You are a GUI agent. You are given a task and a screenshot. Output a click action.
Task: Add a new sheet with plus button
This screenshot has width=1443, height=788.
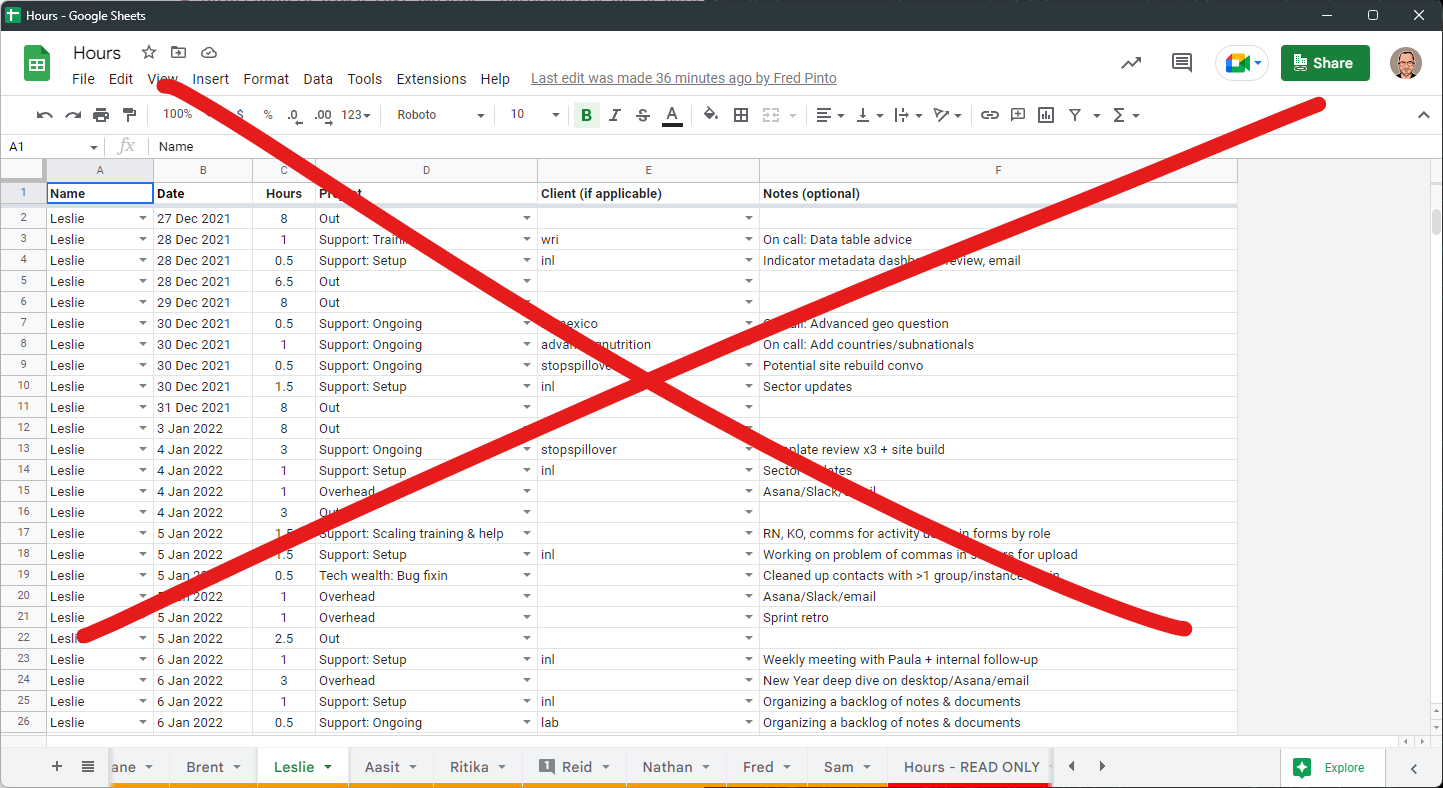[57, 766]
